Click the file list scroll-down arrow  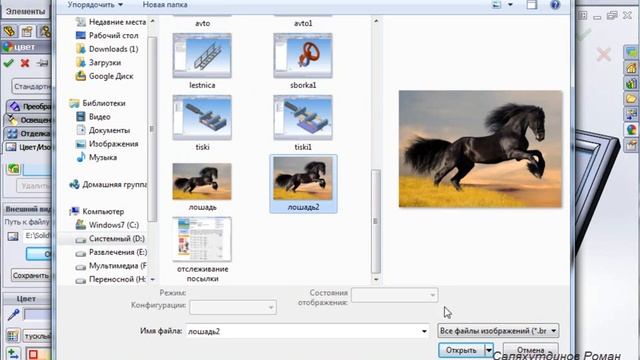[376, 280]
